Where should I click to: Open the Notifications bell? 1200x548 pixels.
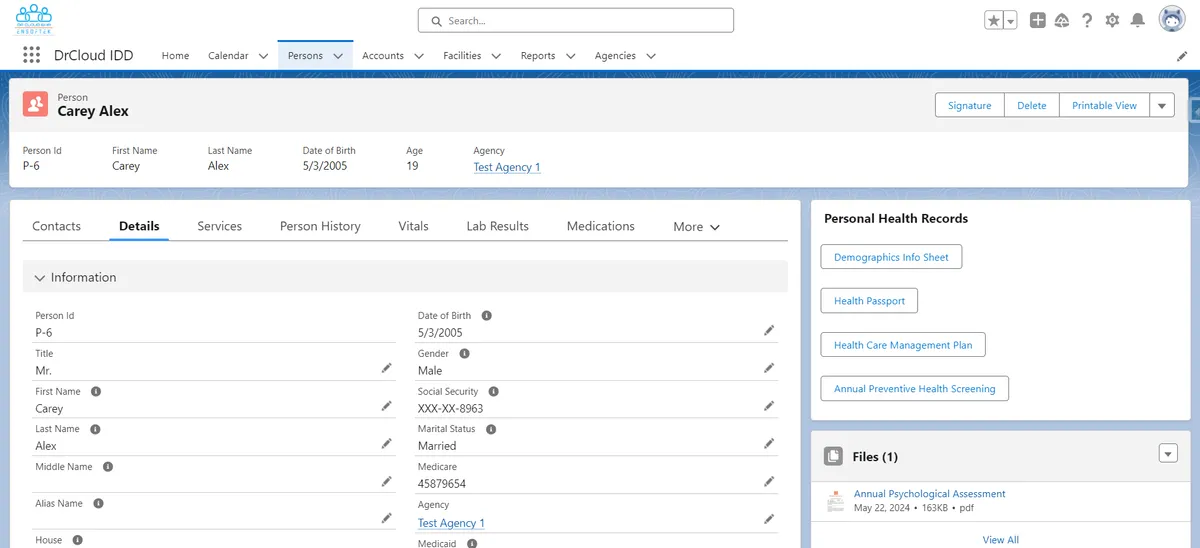(1138, 20)
